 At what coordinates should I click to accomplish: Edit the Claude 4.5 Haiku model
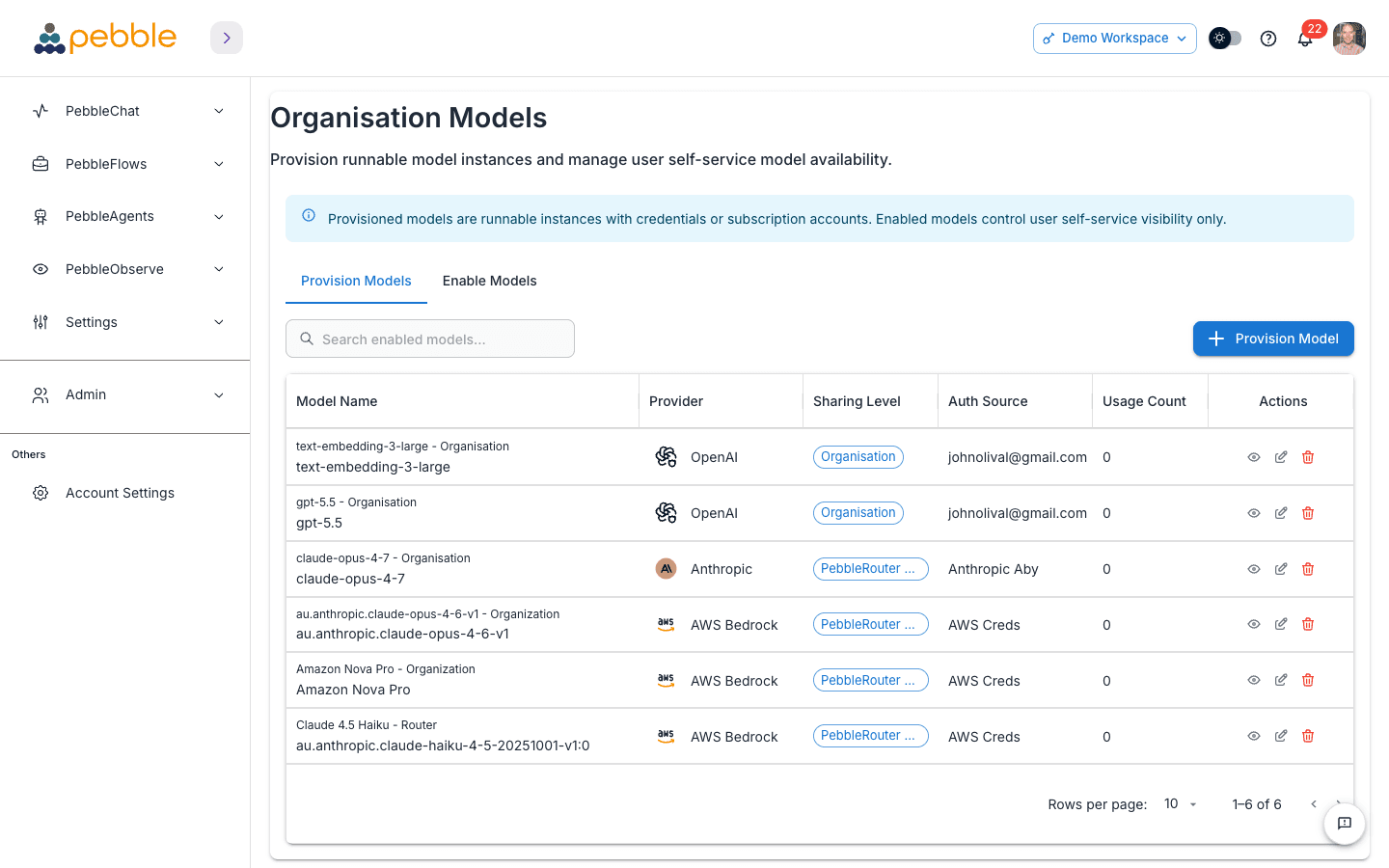coord(1281,736)
